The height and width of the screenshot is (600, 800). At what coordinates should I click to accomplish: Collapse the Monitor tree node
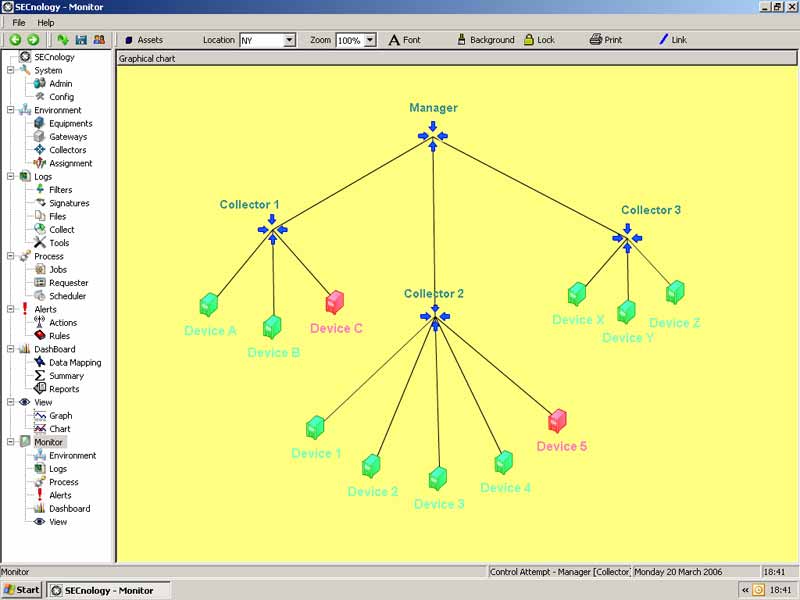(11, 442)
